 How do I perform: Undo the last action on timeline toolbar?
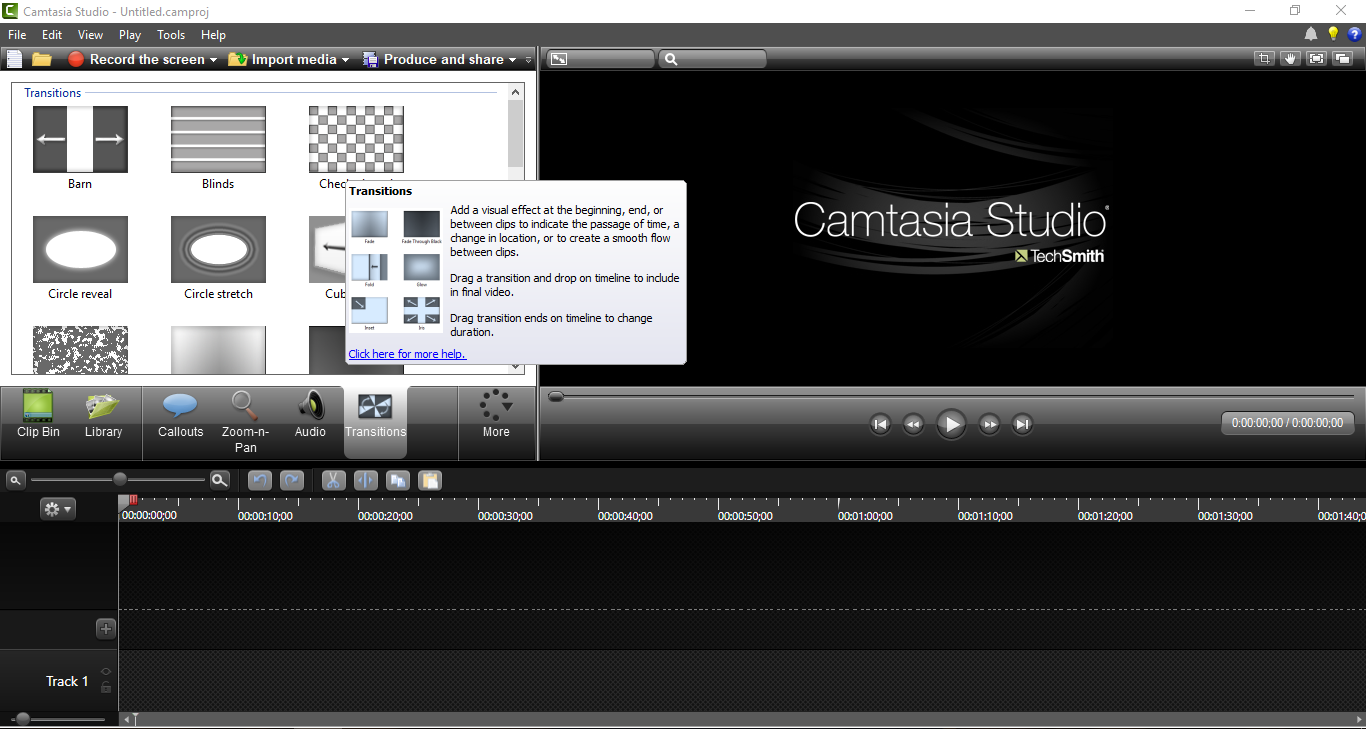[260, 480]
